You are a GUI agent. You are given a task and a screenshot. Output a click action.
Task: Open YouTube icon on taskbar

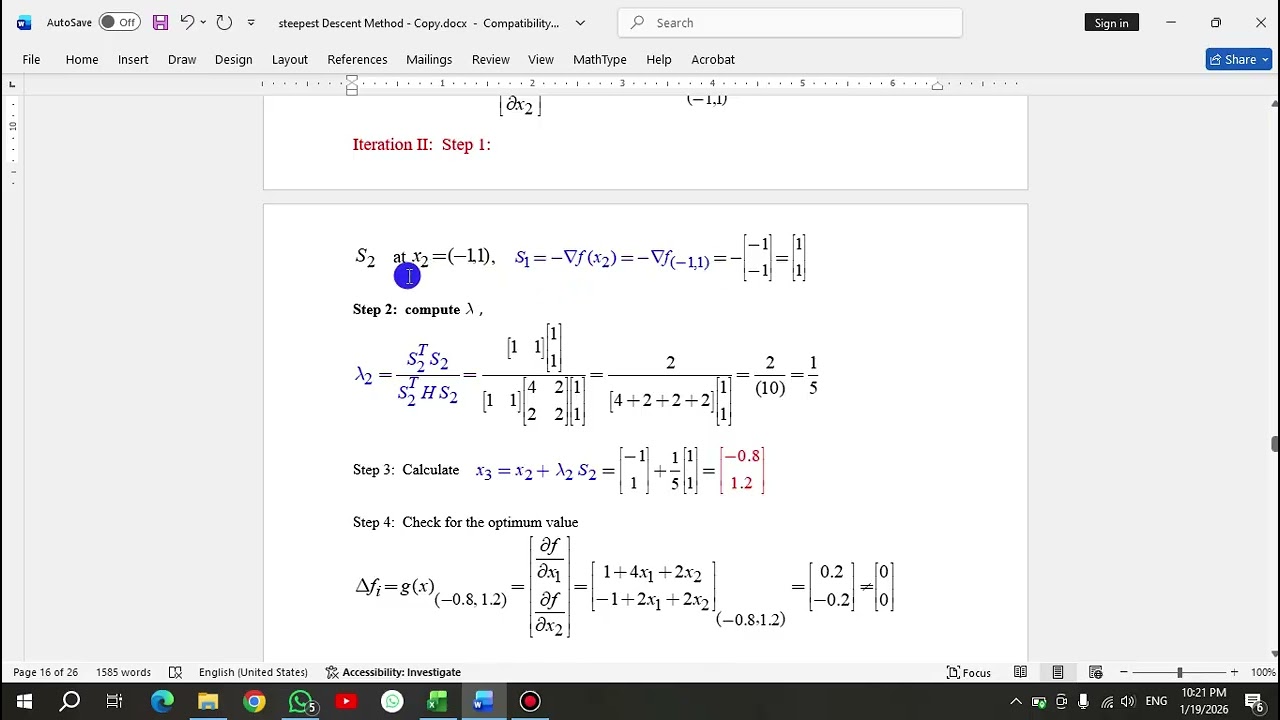(346, 702)
